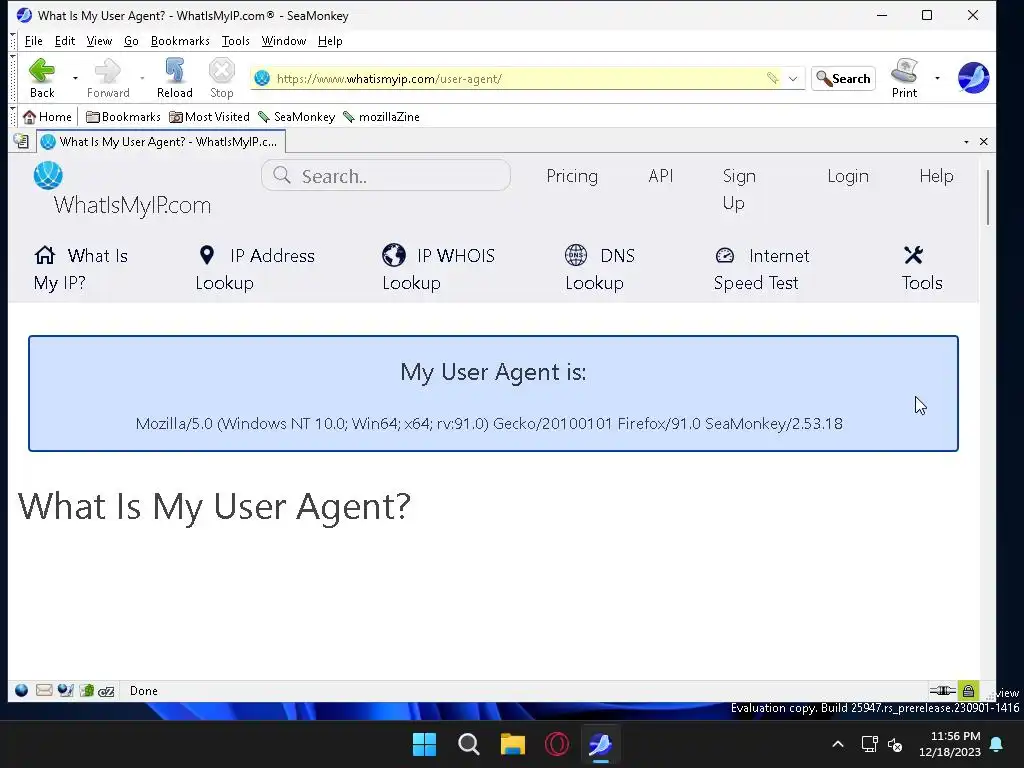
Task: Go to What Is My IP? page
Action: pyautogui.click(x=81, y=269)
